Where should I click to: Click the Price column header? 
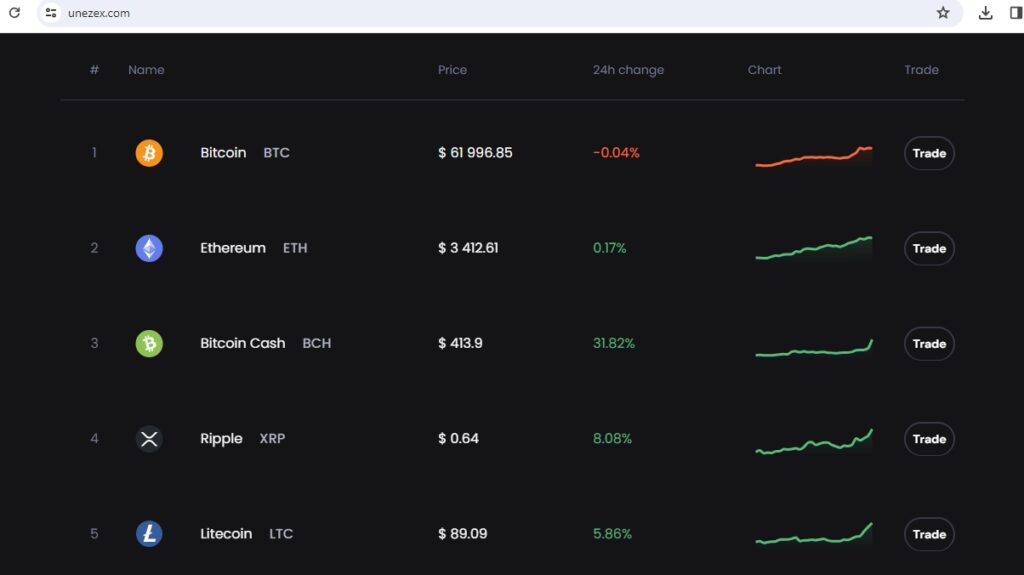[453, 70]
